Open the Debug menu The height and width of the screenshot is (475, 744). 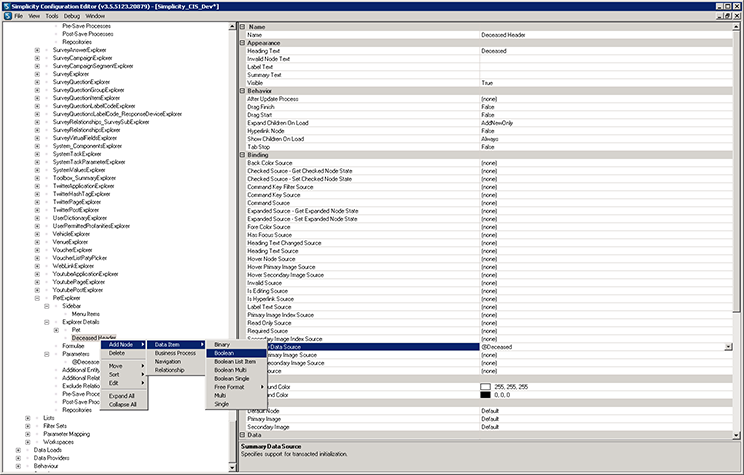tap(72, 16)
